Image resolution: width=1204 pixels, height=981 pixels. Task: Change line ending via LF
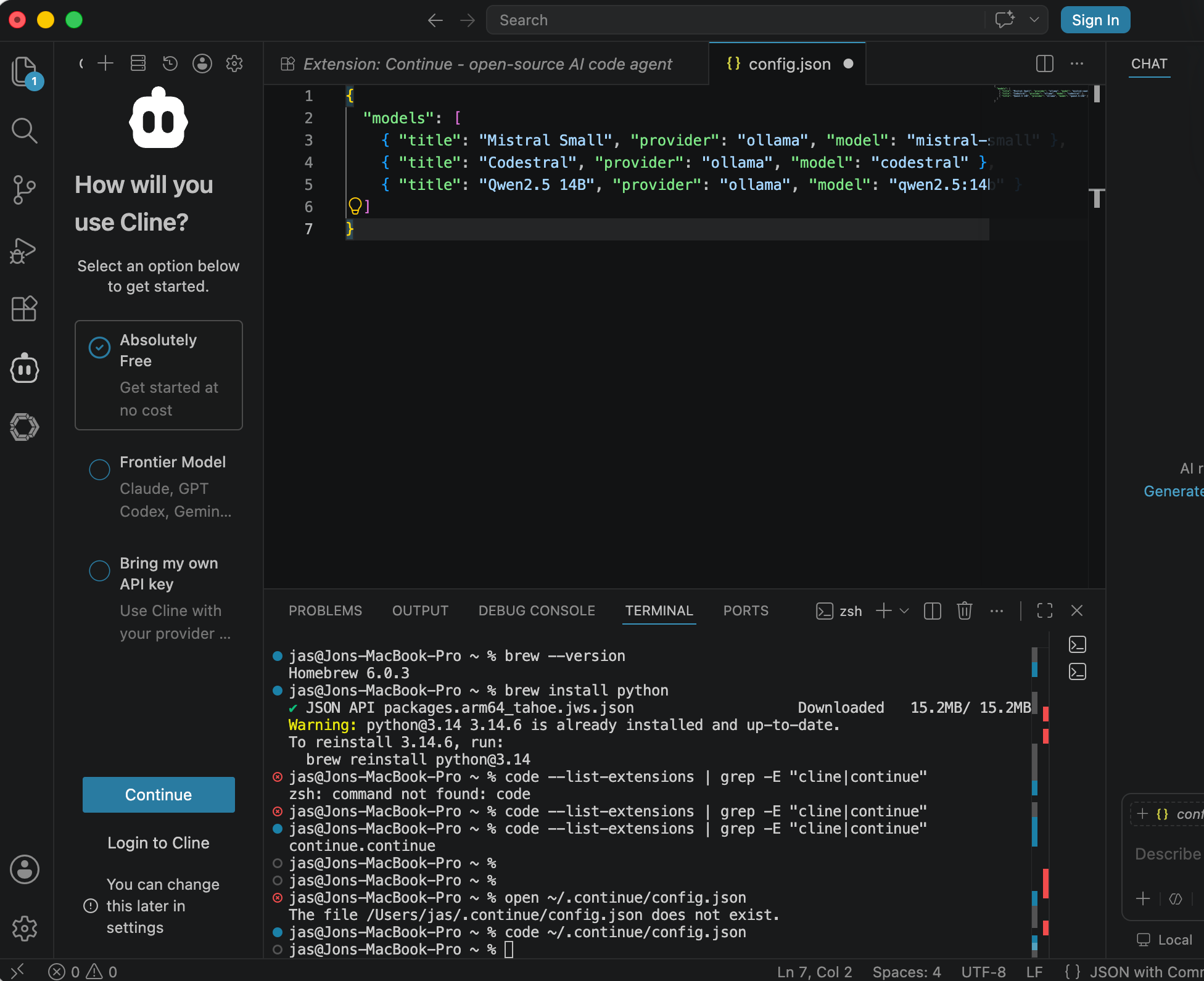(x=1034, y=972)
